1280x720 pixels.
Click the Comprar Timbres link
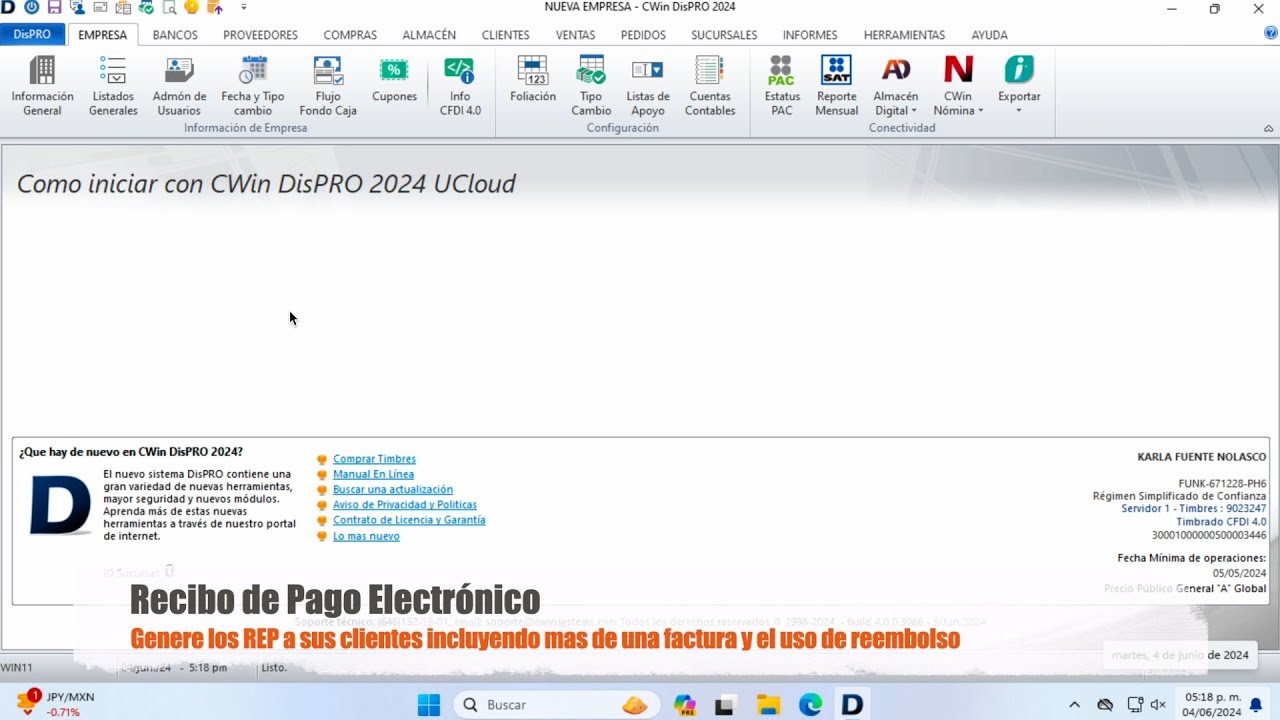[374, 459]
